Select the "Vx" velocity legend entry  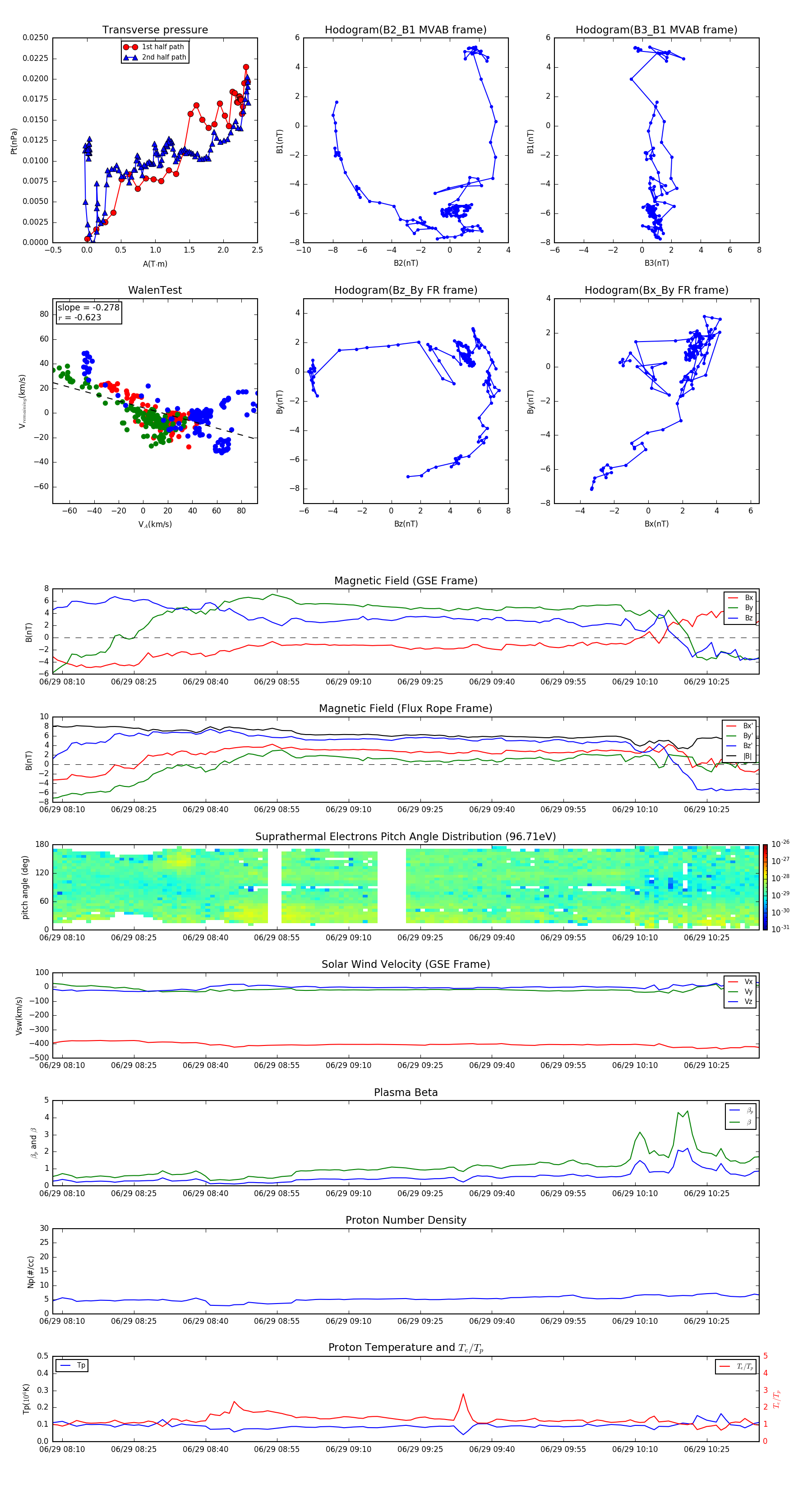[741, 981]
